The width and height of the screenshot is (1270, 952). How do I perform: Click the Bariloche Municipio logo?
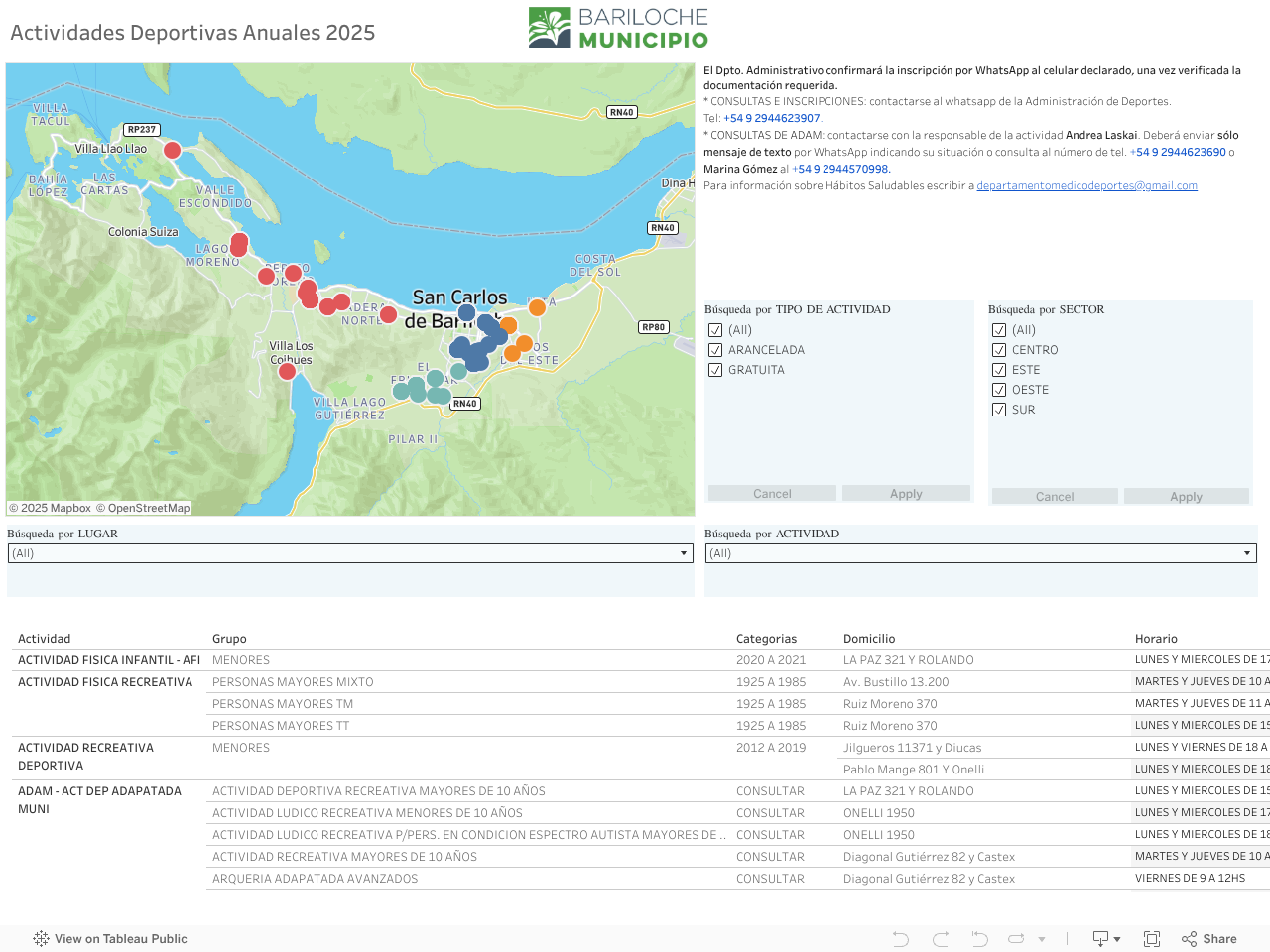tap(618, 28)
